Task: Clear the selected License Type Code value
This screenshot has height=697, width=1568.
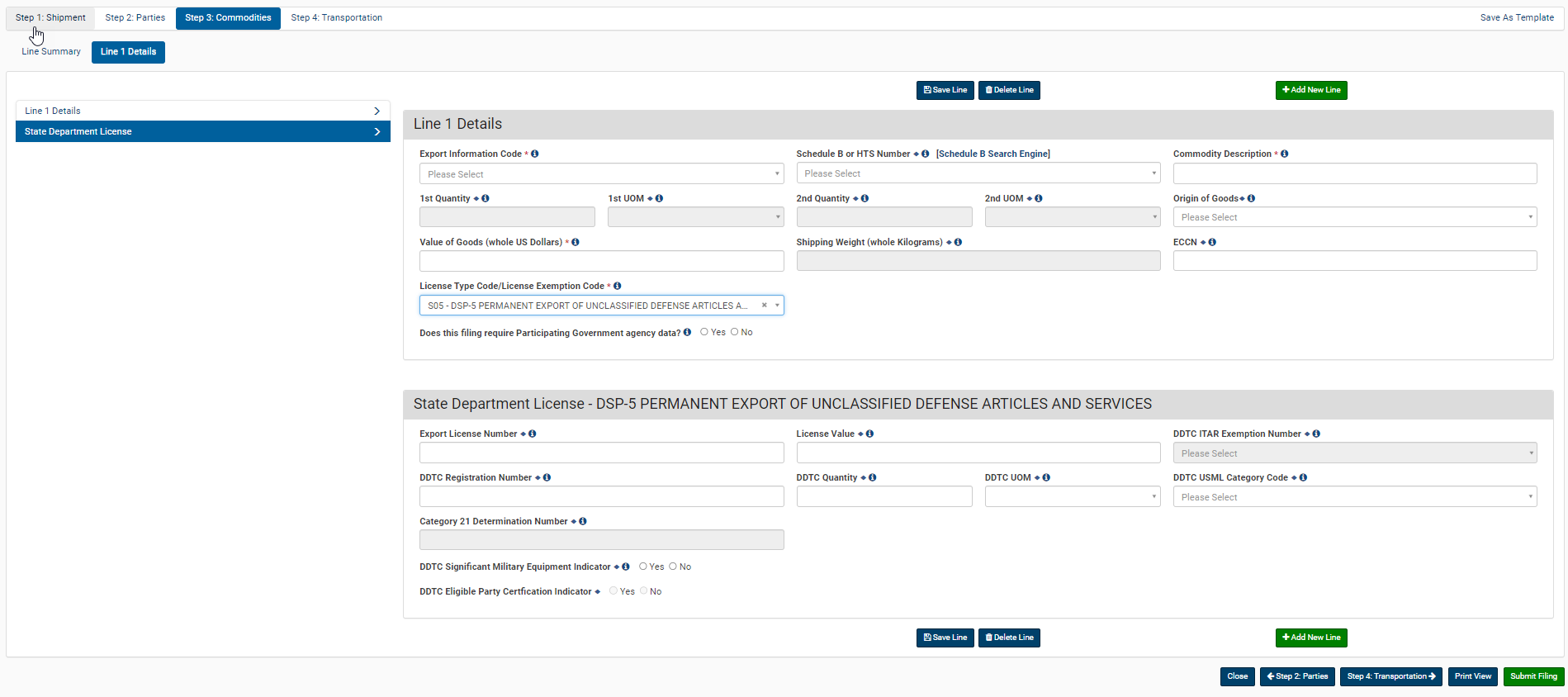Action: coord(765,306)
